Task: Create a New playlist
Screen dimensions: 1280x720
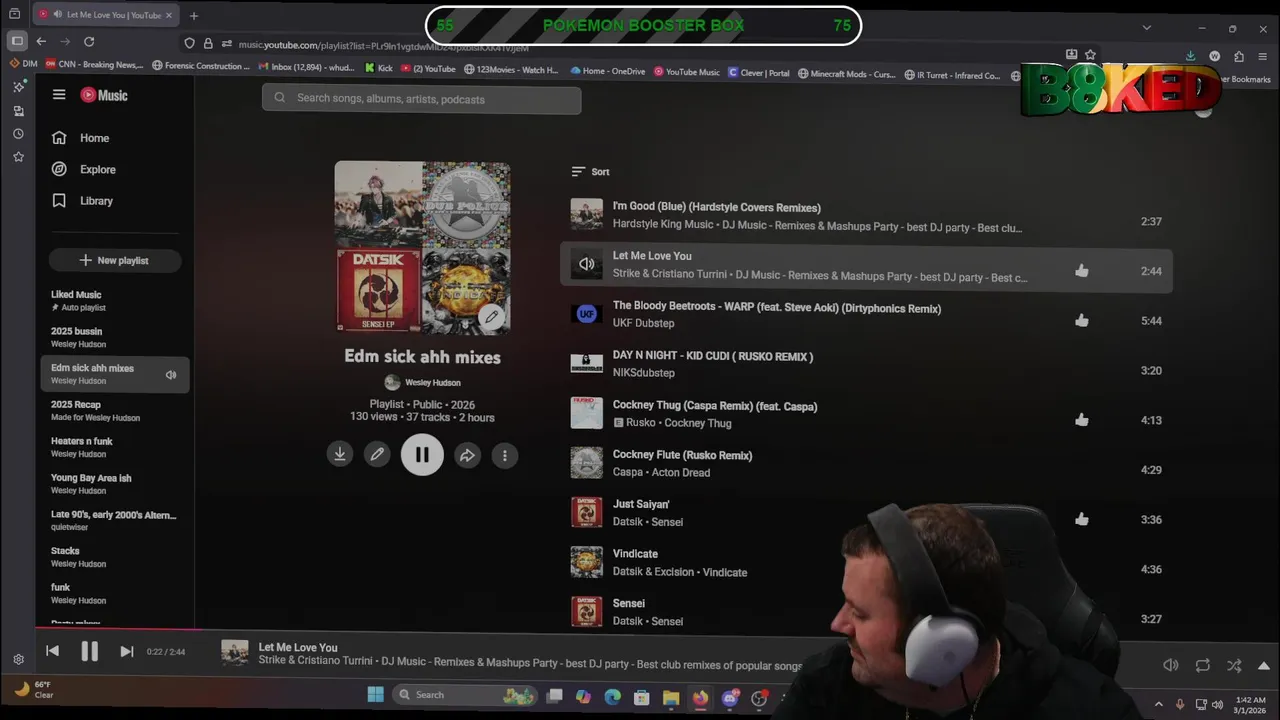Action: 115,260
